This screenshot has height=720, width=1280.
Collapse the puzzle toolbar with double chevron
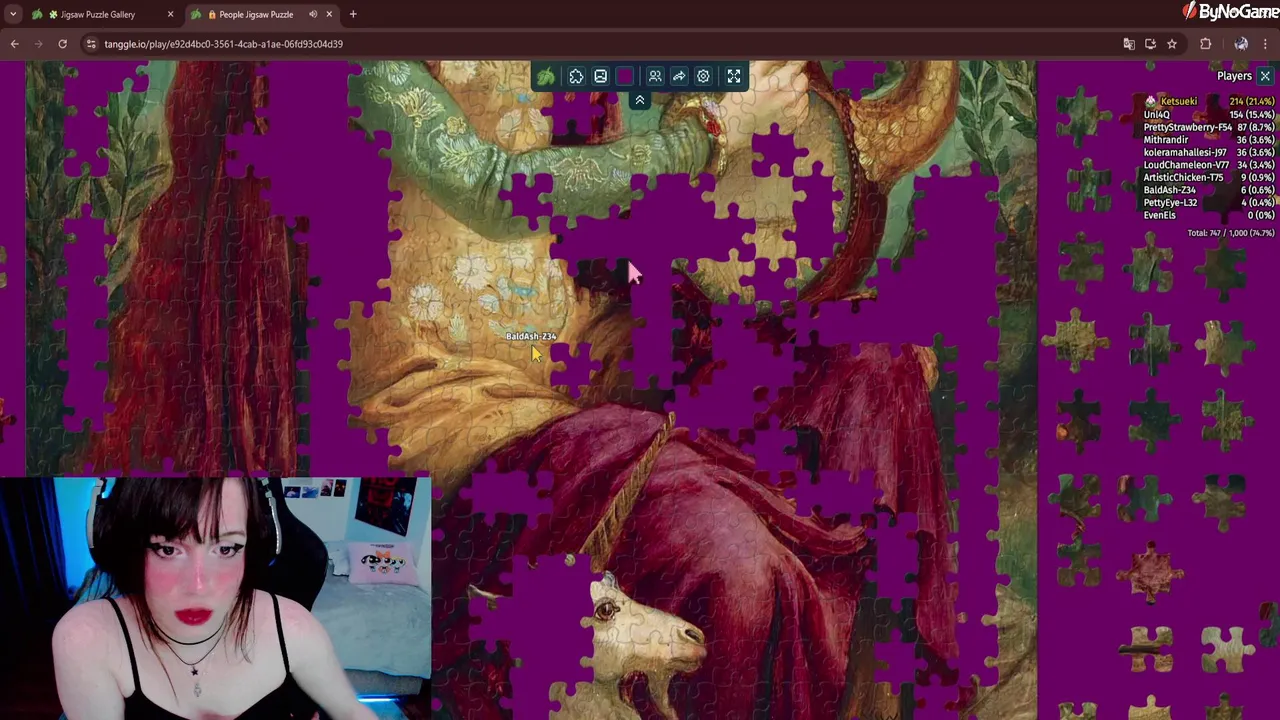[x=640, y=100]
